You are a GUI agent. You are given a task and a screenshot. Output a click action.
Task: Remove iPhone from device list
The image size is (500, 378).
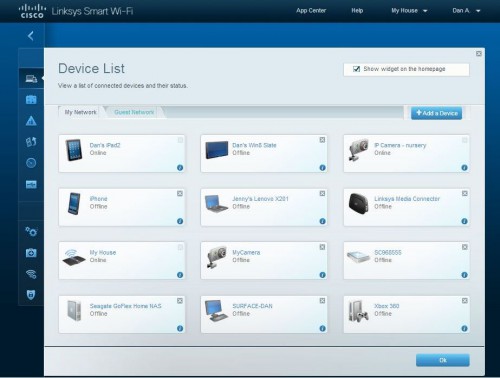pos(180,193)
